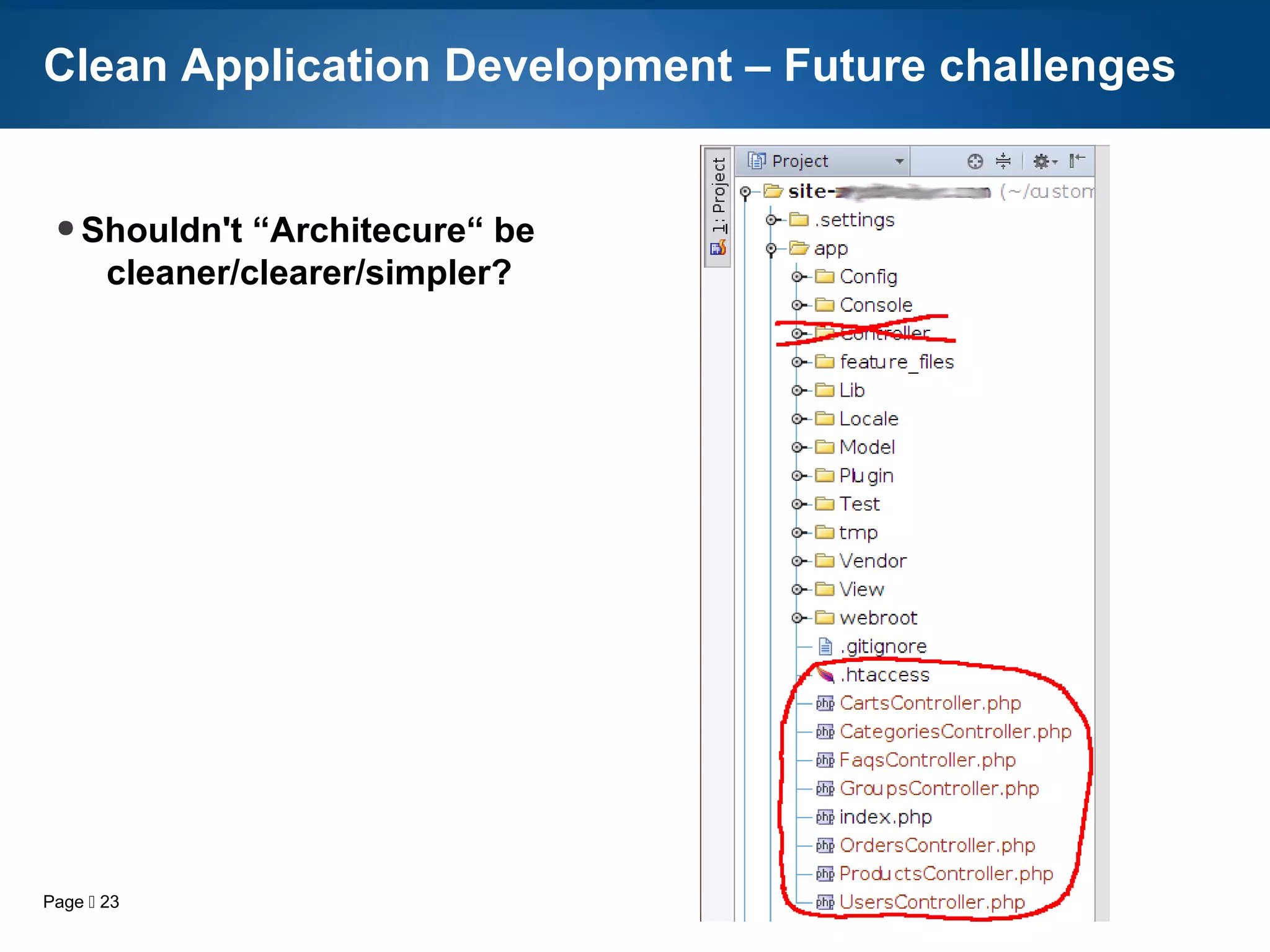Select ProductsController.php in the tree
This screenshot has width=1270, height=952.
click(946, 874)
